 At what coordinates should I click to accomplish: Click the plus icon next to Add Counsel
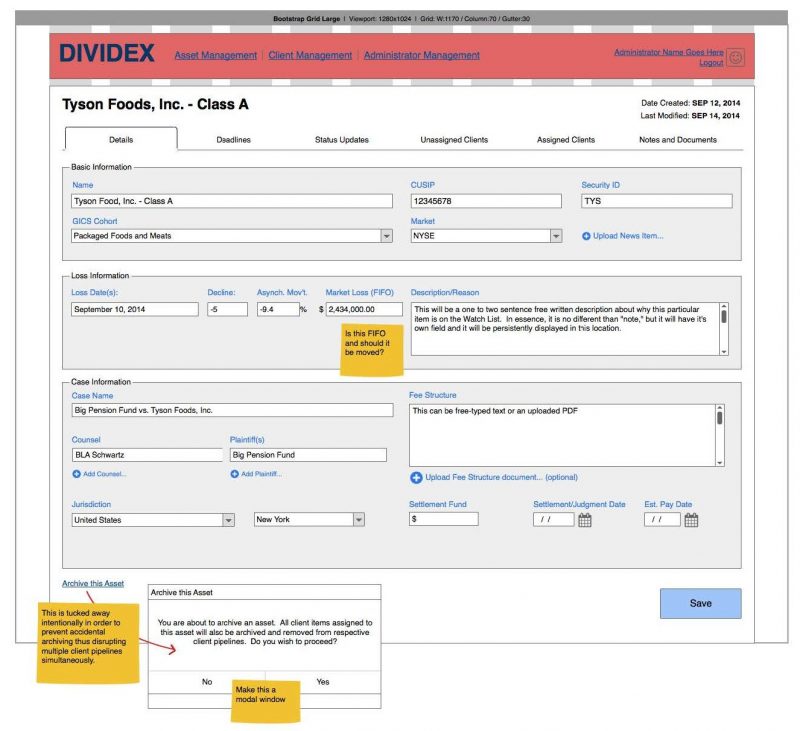[77, 474]
